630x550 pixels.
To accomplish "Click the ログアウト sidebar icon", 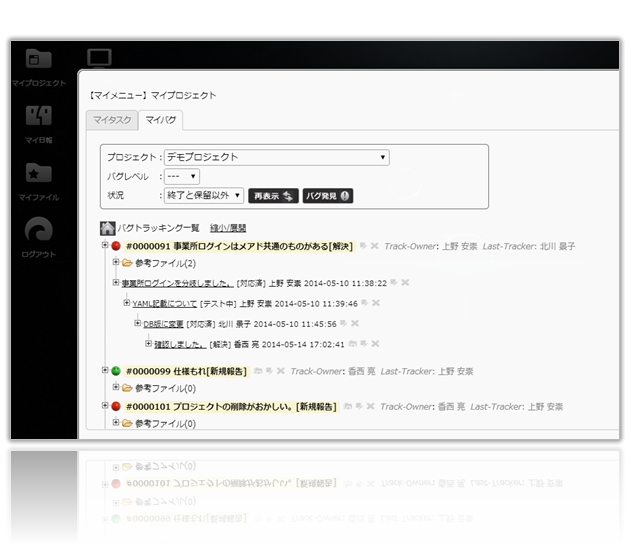I will coord(39,229).
